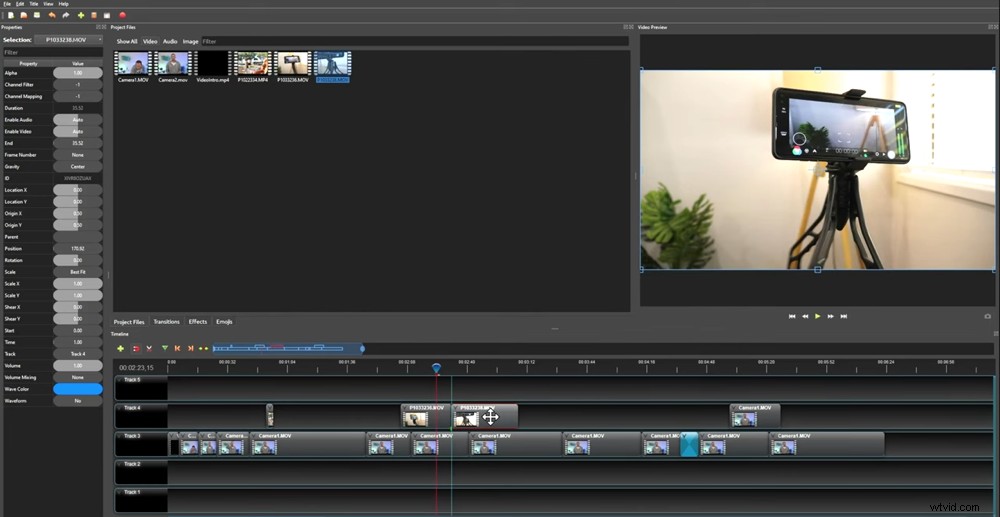Click the Volume value slider
Image resolution: width=1000 pixels, height=517 pixels.
click(78, 366)
